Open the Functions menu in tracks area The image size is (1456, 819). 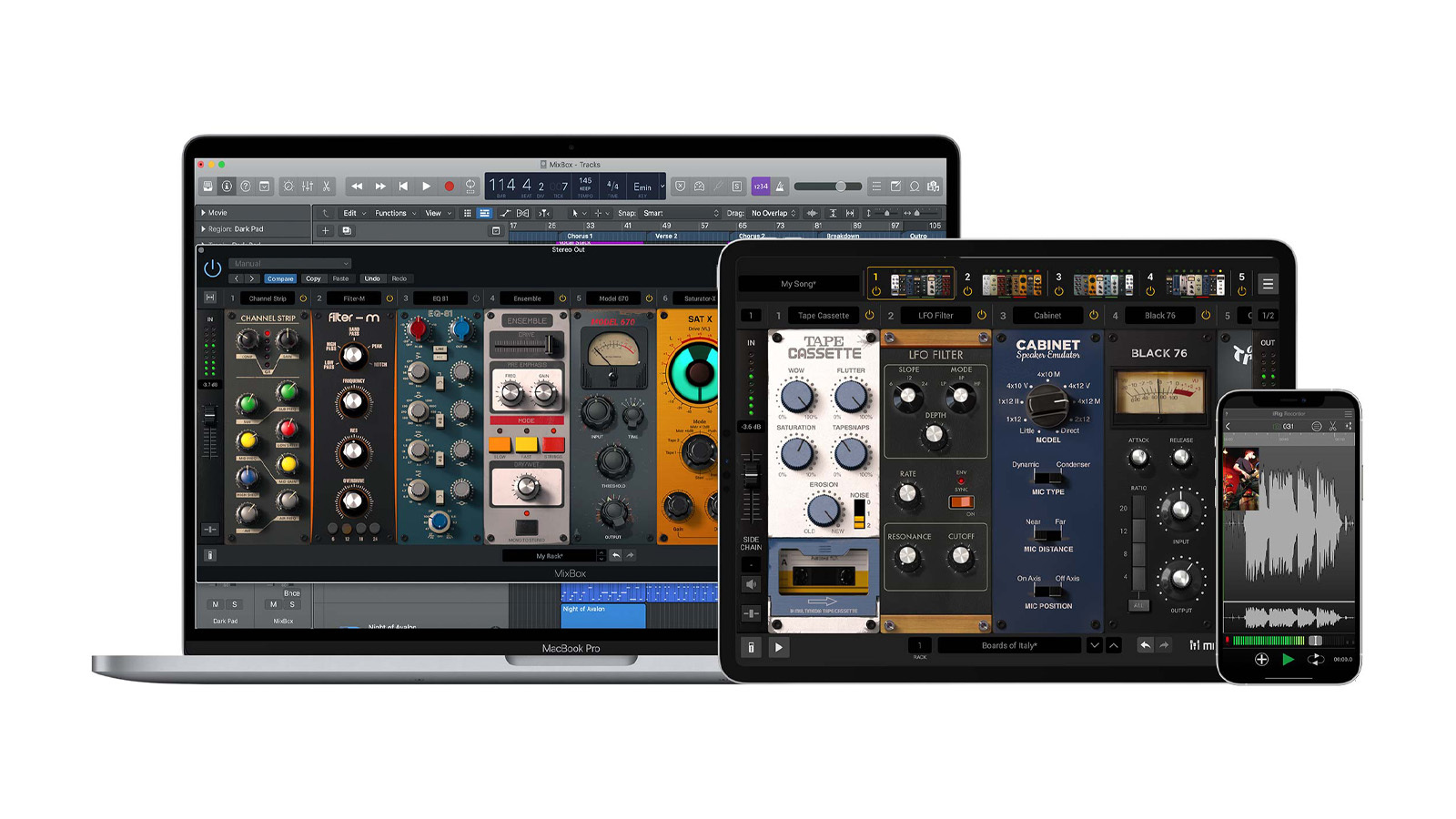(395, 213)
